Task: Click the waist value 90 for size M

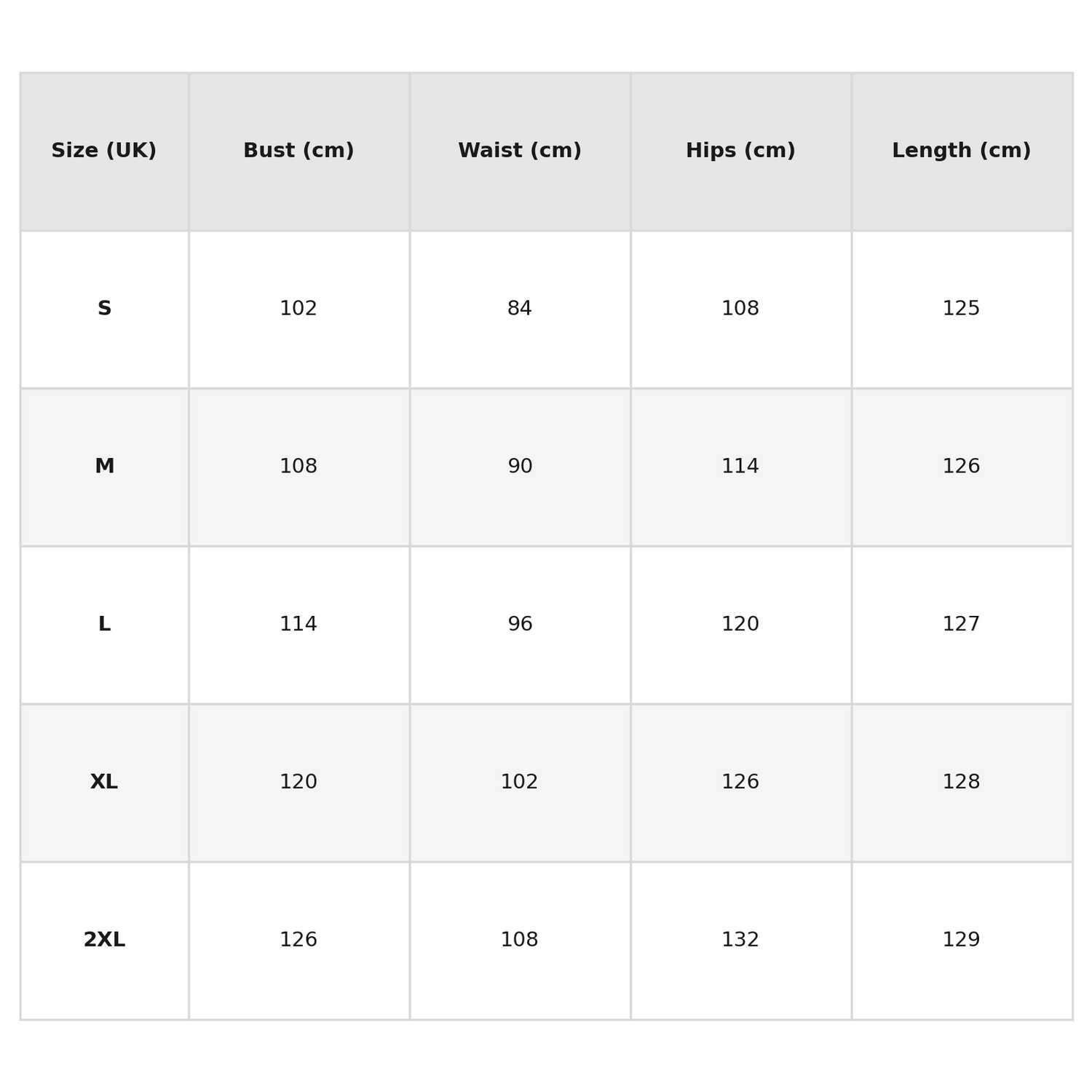Action: click(x=520, y=467)
